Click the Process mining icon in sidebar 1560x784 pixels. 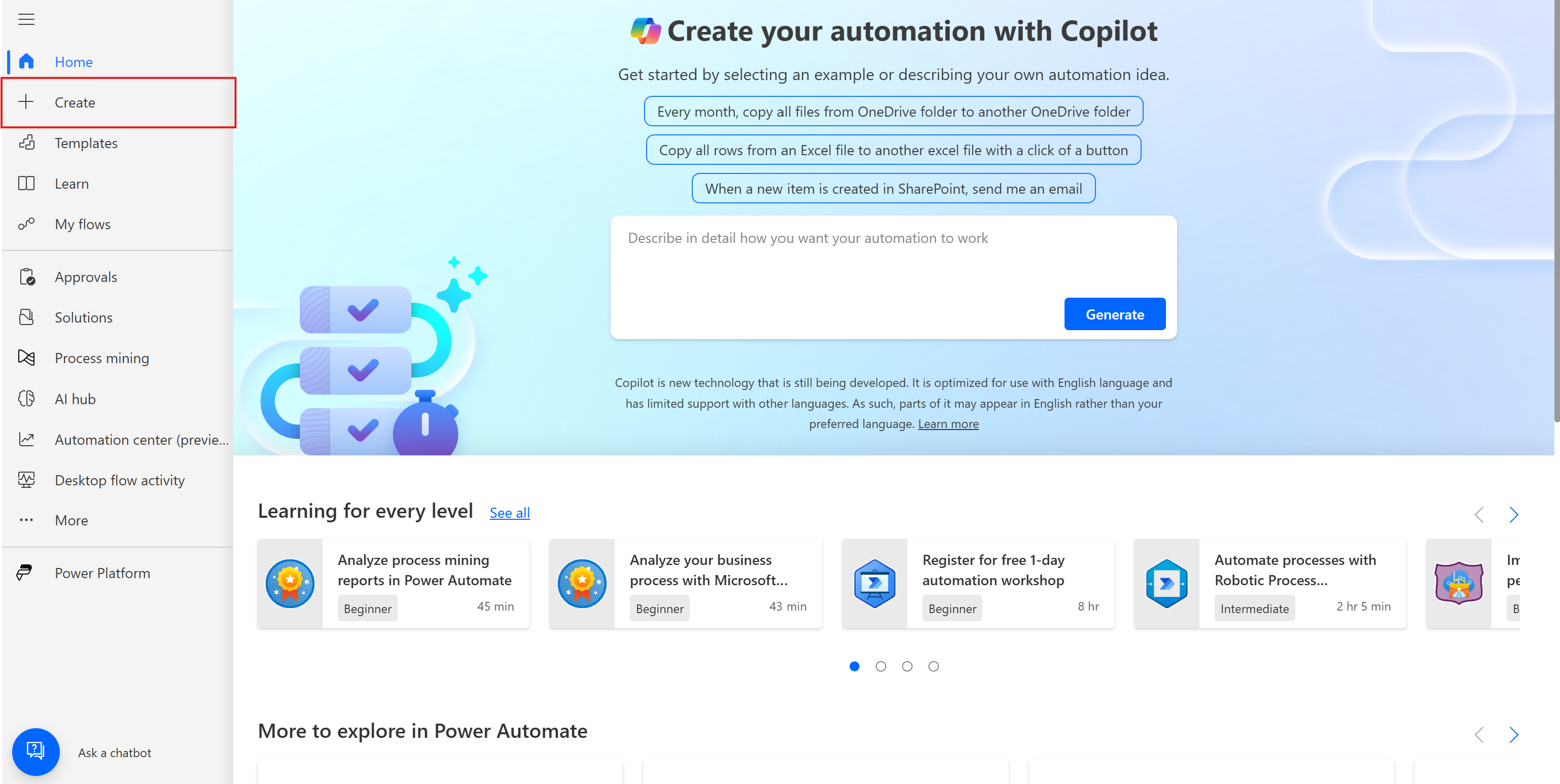28,358
